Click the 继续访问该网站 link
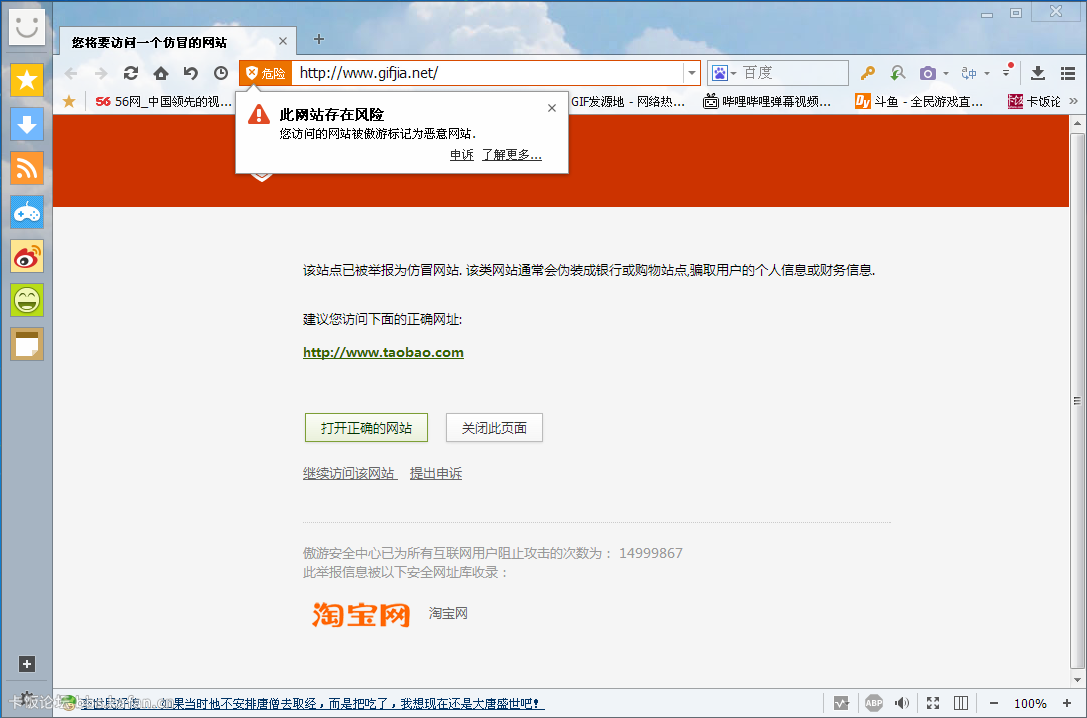The image size is (1087, 718). 349,473
